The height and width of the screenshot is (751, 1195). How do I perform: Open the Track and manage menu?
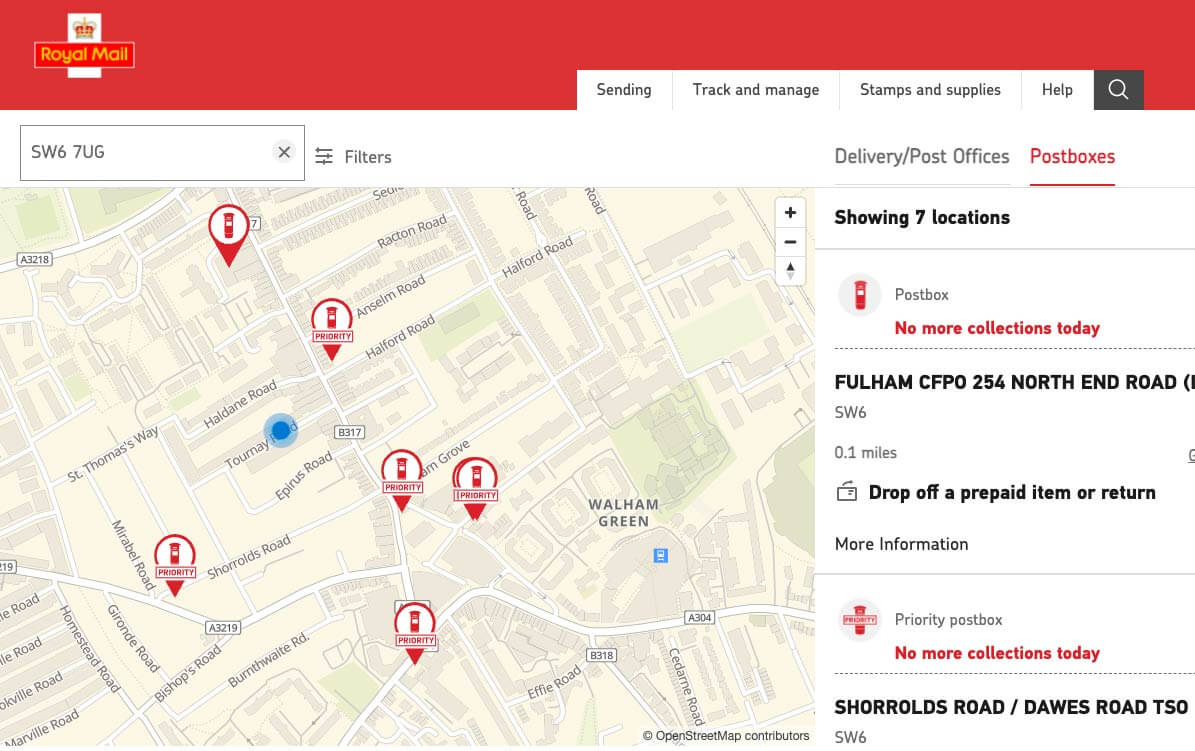755,89
